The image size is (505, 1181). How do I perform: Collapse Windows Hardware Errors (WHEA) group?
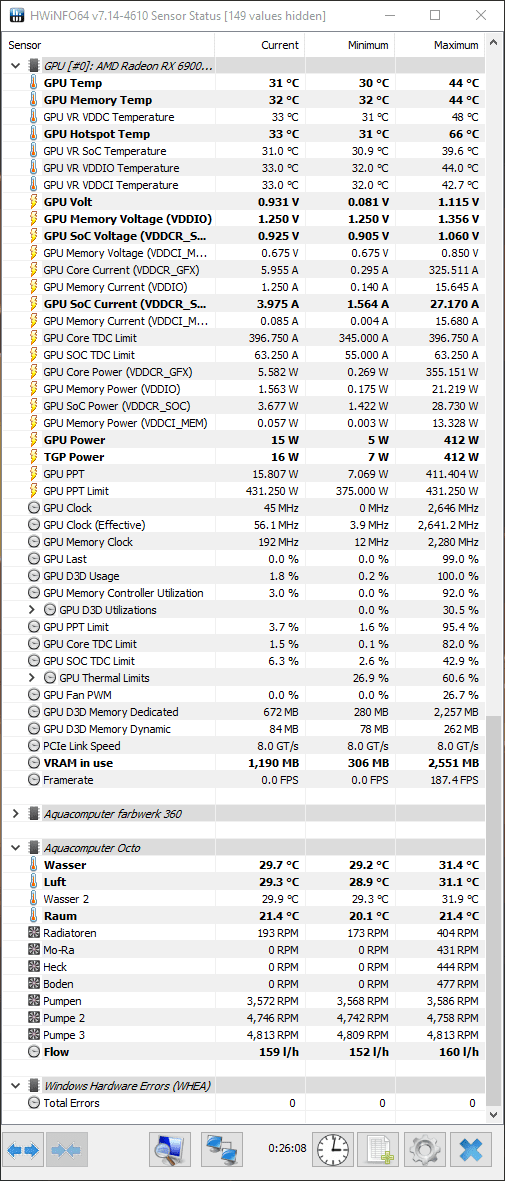[x=15, y=1085]
